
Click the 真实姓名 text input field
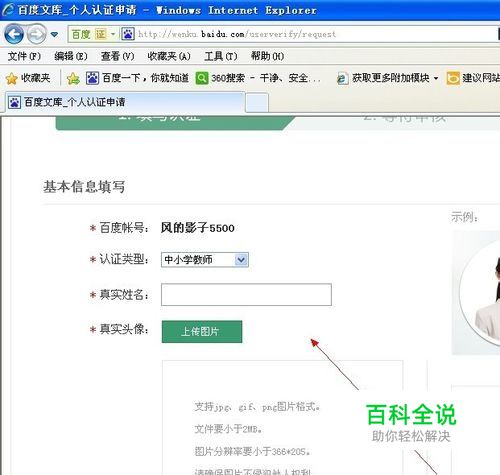[246, 294]
